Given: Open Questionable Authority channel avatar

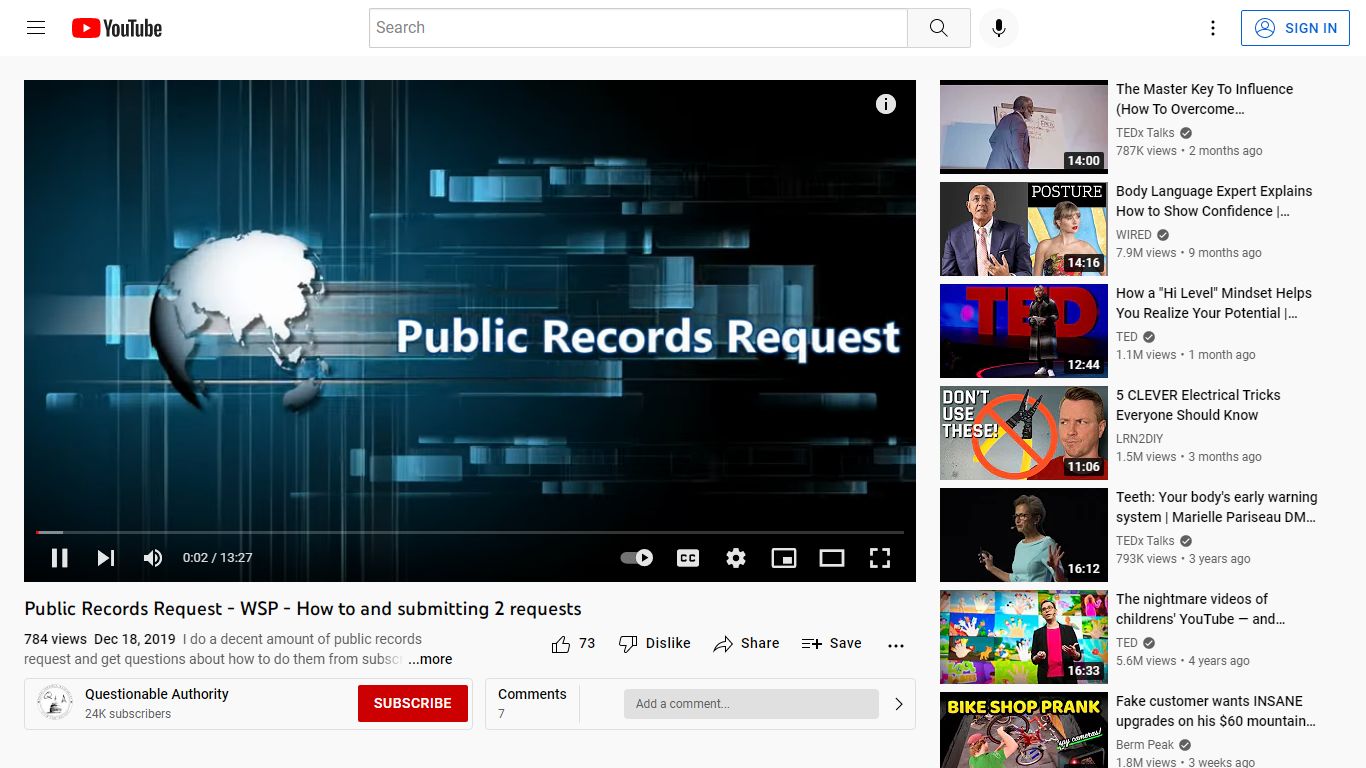Looking at the screenshot, I should [x=55, y=703].
